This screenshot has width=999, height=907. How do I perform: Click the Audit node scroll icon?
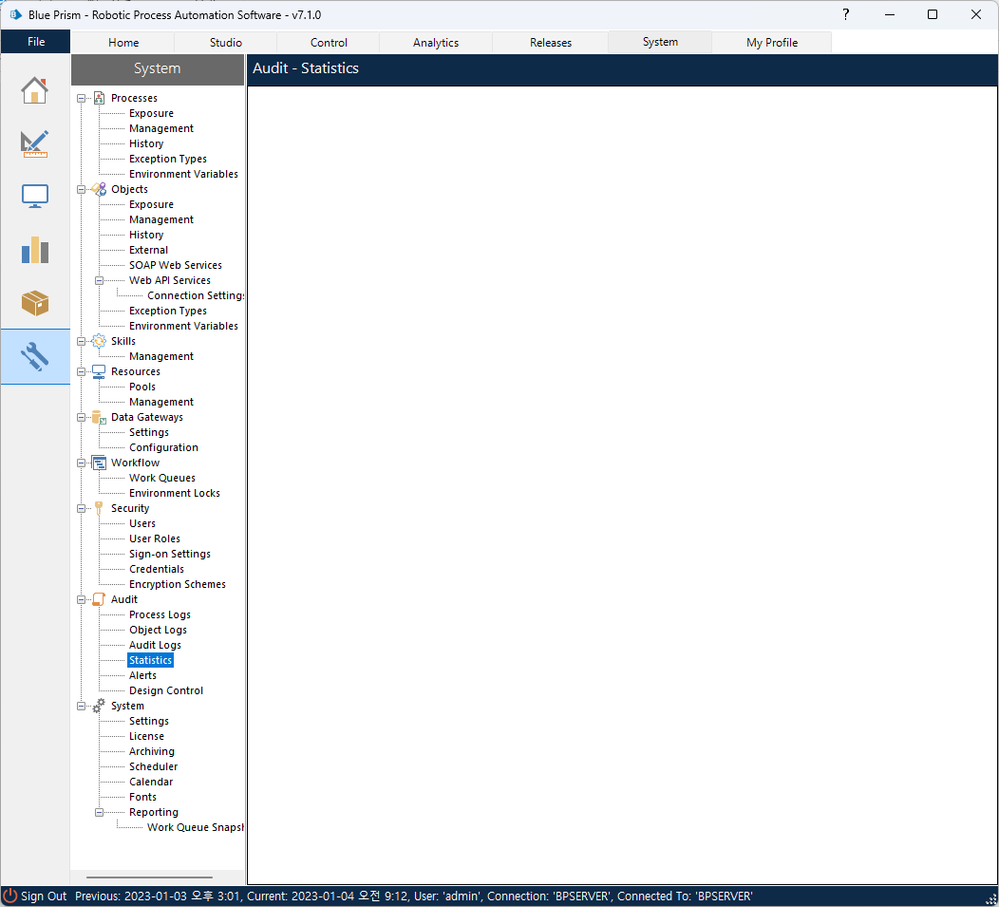pos(99,599)
